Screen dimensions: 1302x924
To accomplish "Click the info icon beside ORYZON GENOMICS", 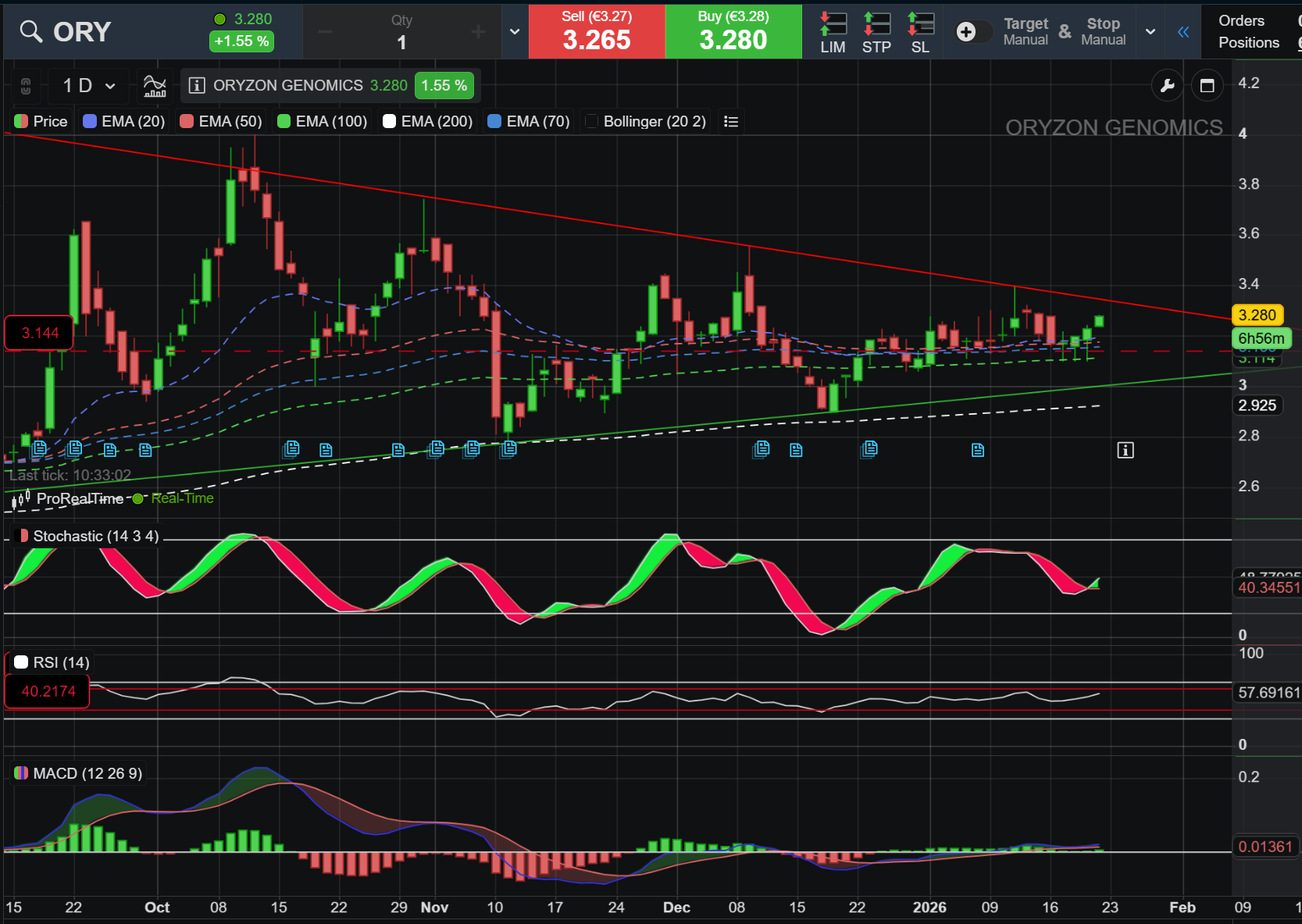I will tap(197, 85).
